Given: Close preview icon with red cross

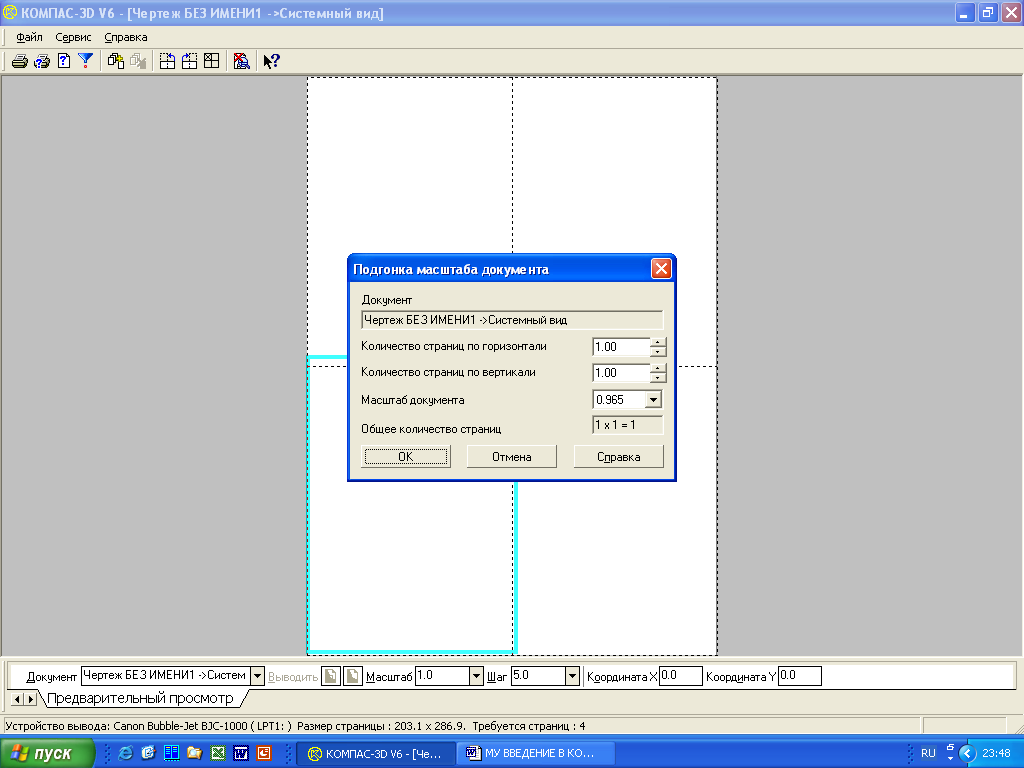Looking at the screenshot, I should (x=241, y=61).
